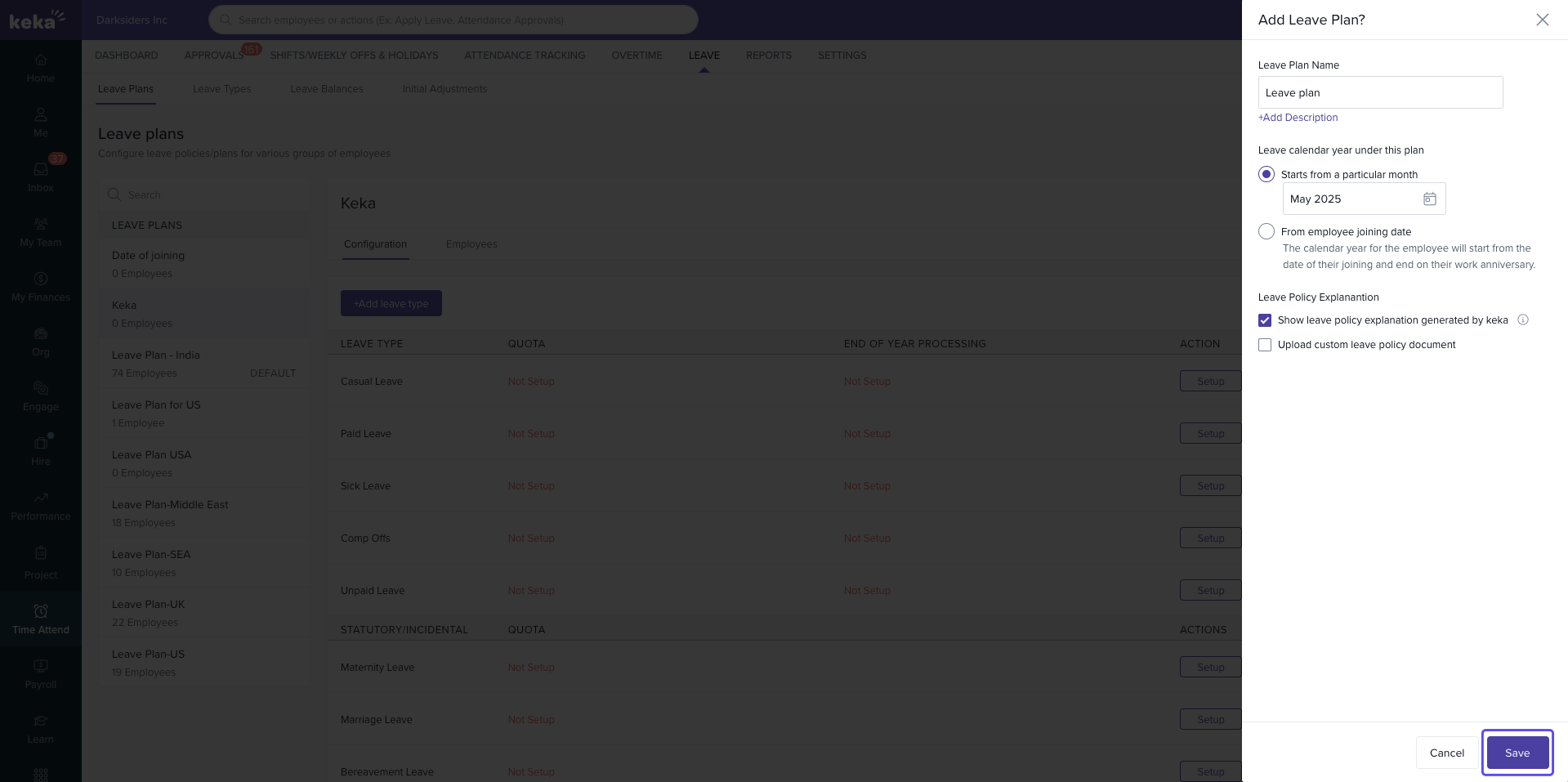Open Payroll from the sidebar
Viewport: 1568px width, 782px height.
[41, 673]
